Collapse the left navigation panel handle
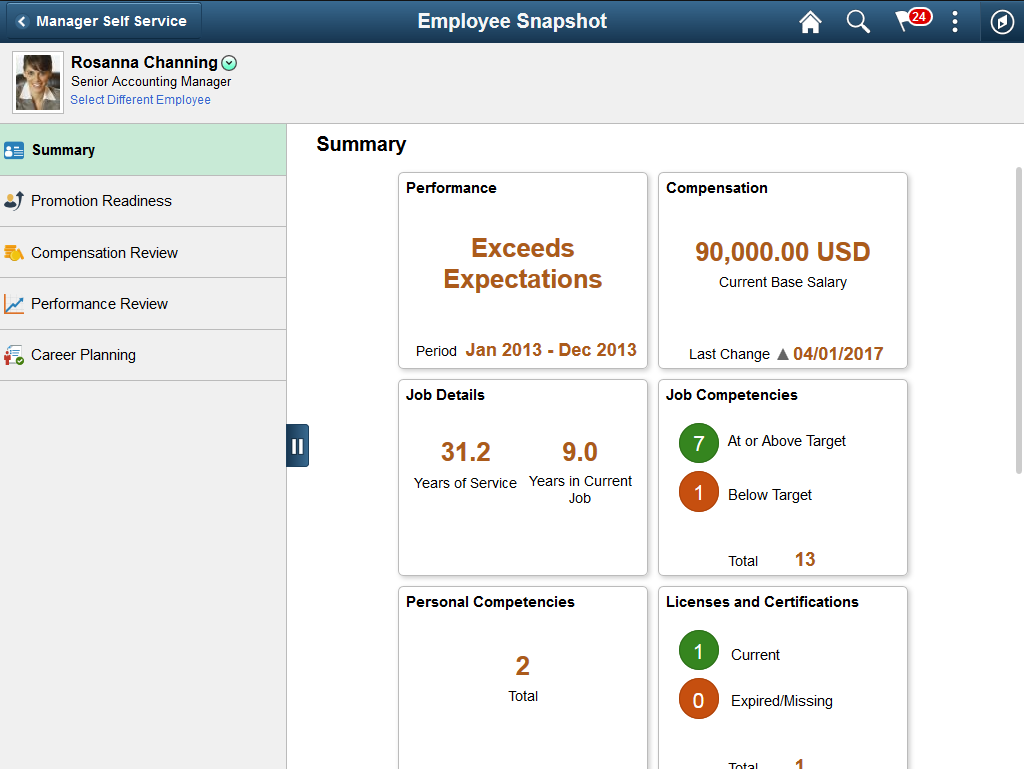The width and height of the screenshot is (1024, 769). tap(297, 446)
